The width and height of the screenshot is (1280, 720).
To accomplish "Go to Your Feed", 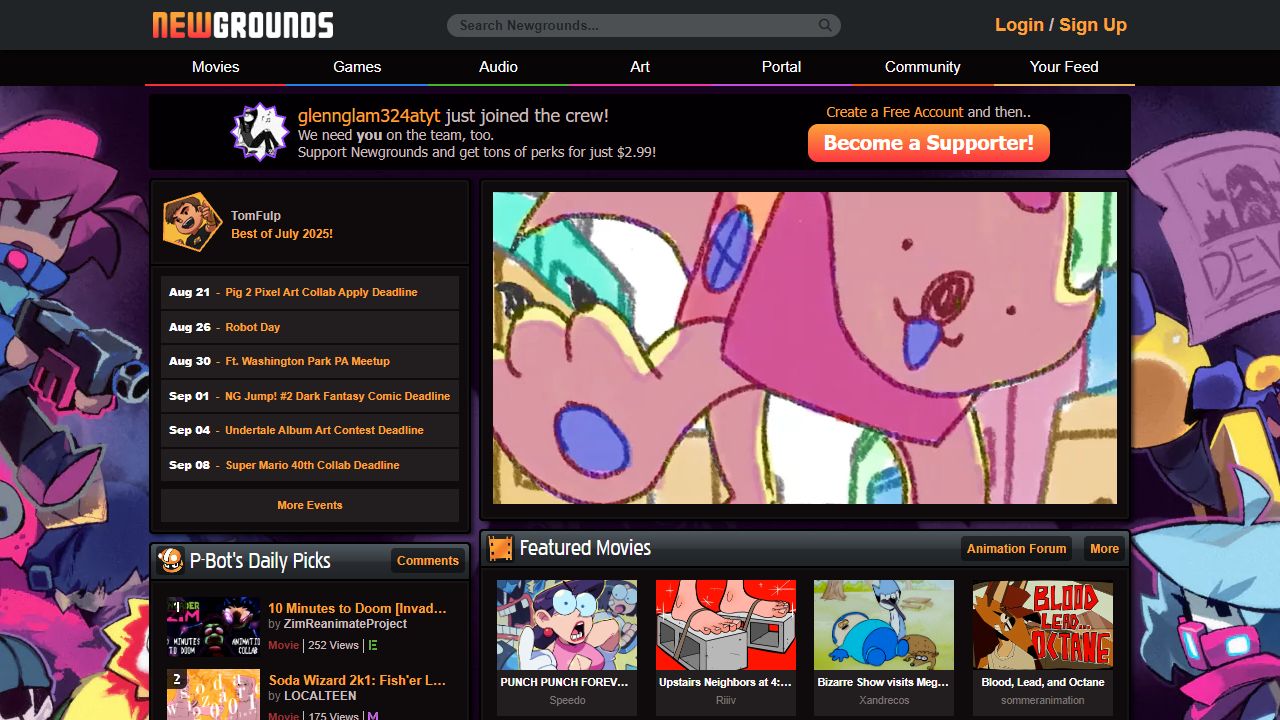I will [x=1064, y=67].
